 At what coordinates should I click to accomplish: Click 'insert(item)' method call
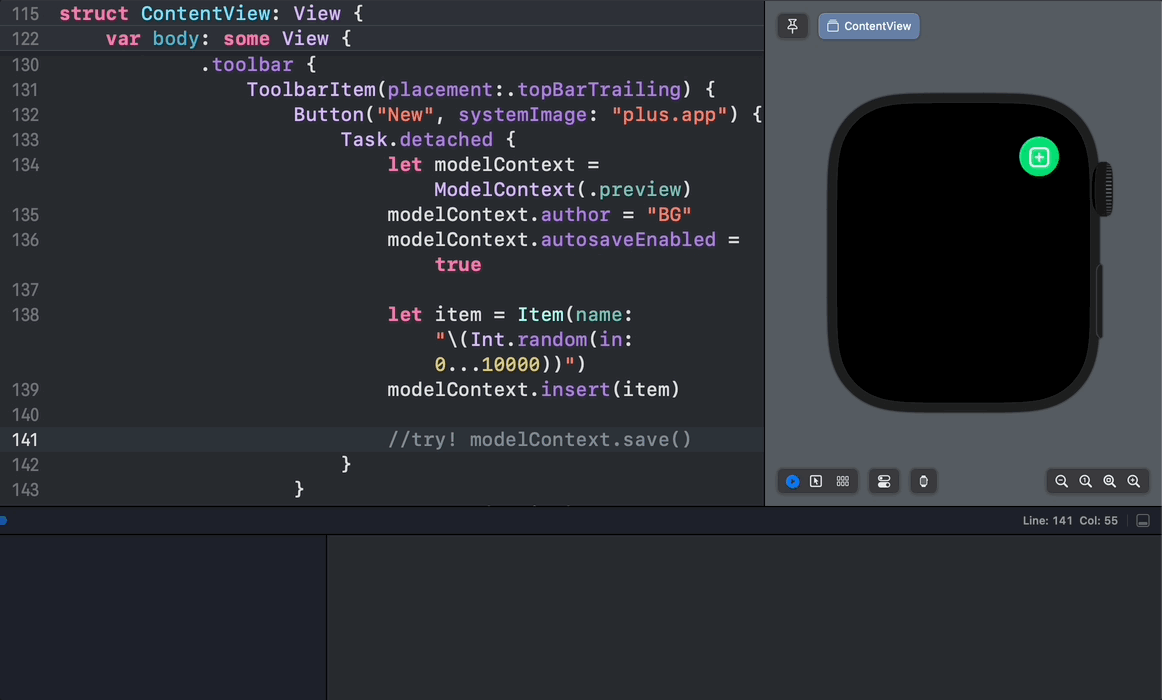(x=610, y=390)
